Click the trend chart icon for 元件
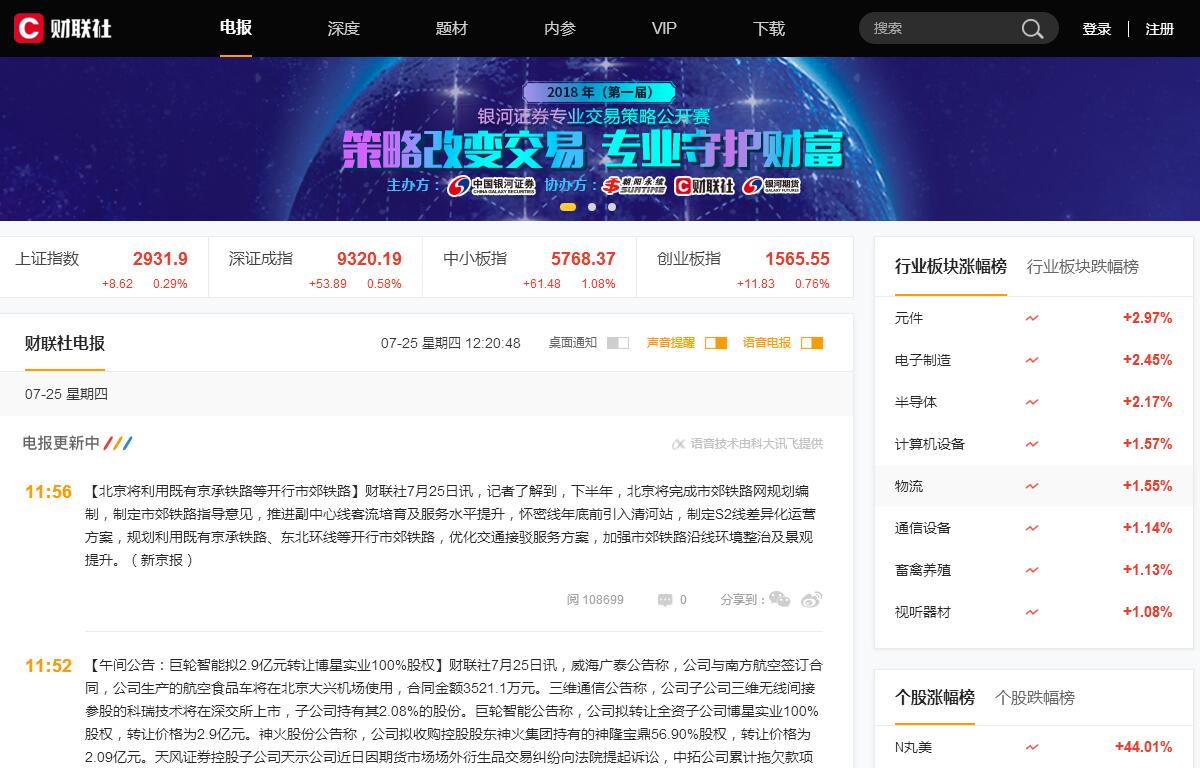 coord(1032,318)
